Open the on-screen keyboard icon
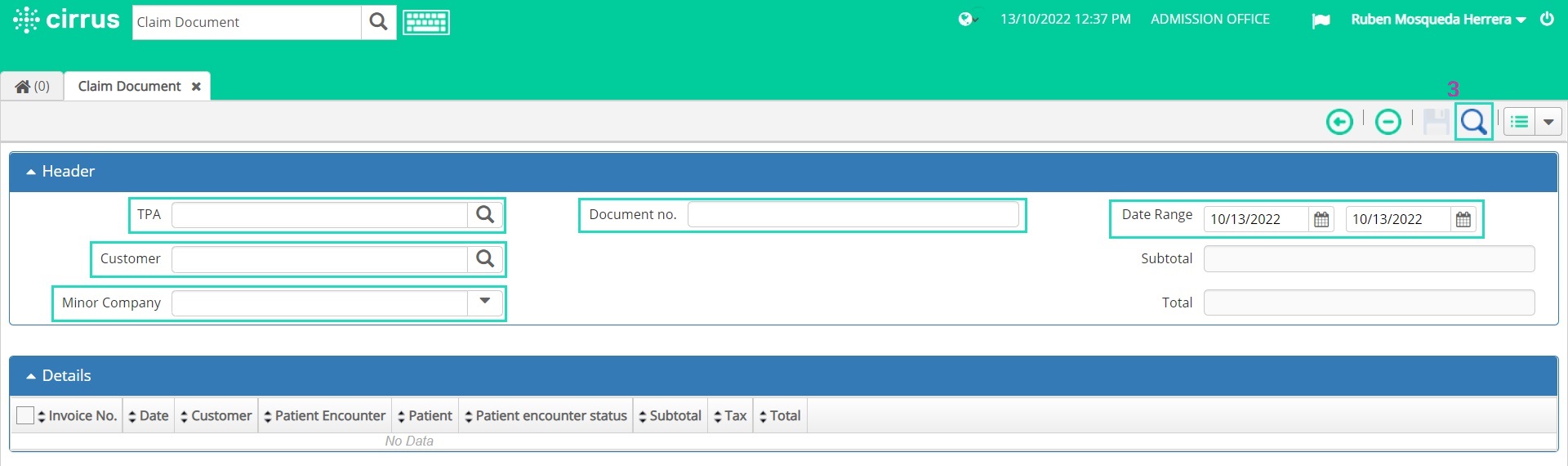1568x466 pixels. (426, 22)
